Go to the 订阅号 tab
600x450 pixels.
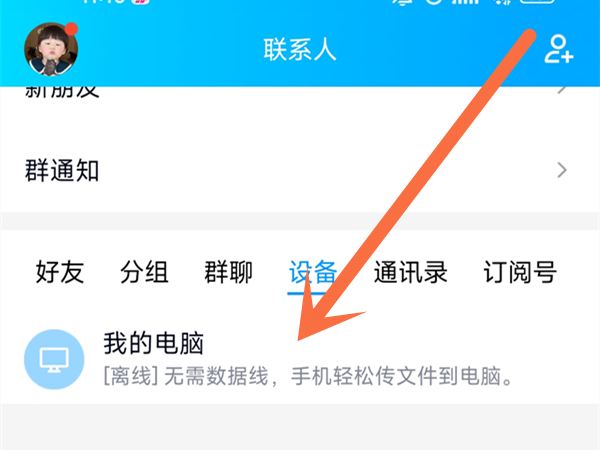click(x=520, y=272)
